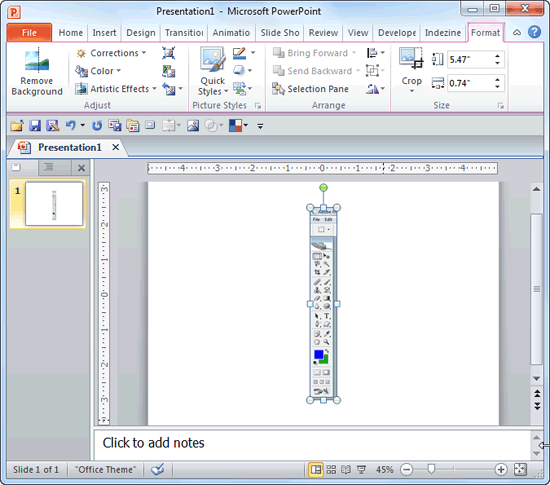550x485 pixels.
Task: Open the Color dropdown
Action: click(99, 71)
